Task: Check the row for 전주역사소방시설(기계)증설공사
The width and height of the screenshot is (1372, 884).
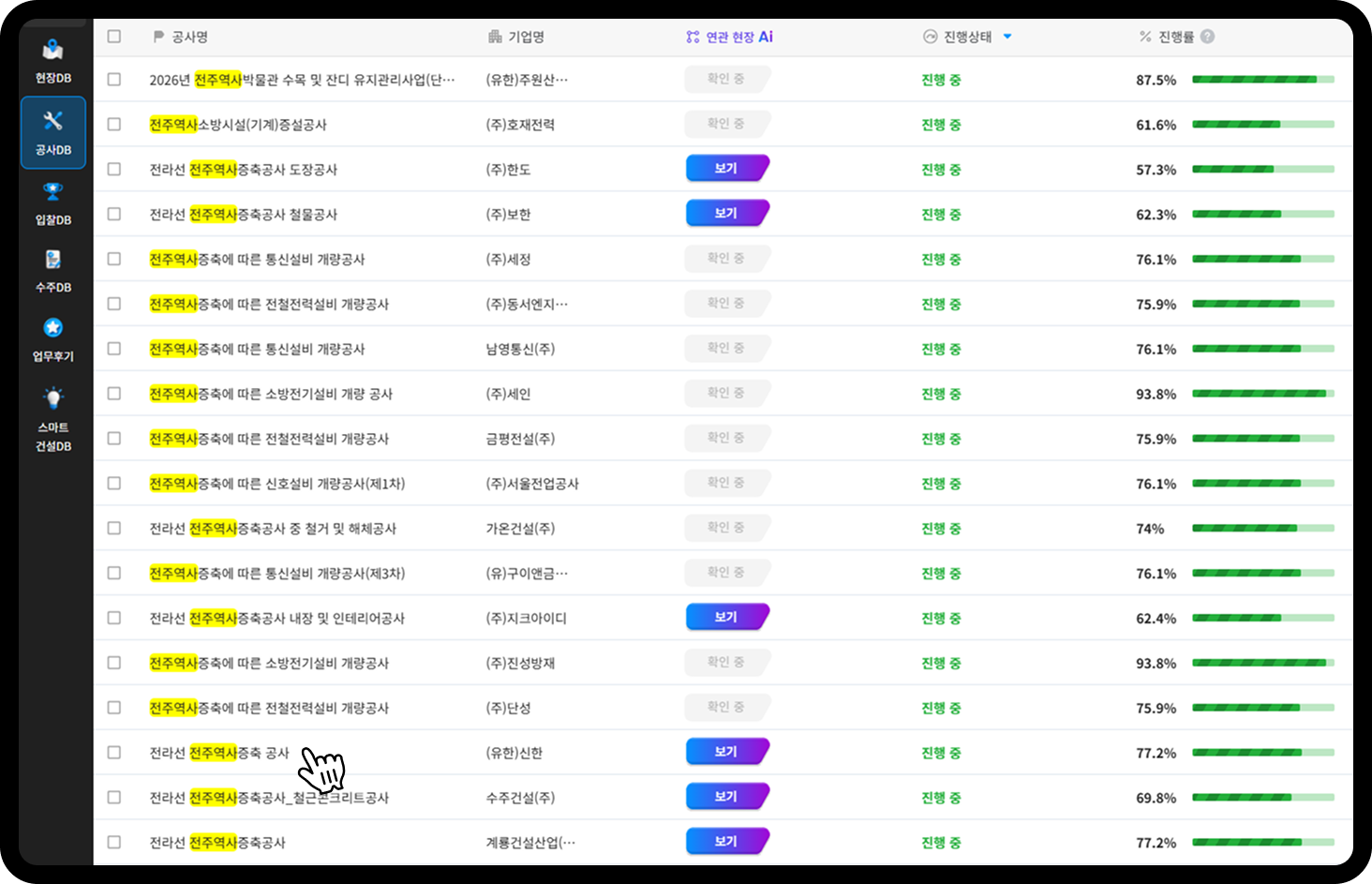Action: pos(114,124)
